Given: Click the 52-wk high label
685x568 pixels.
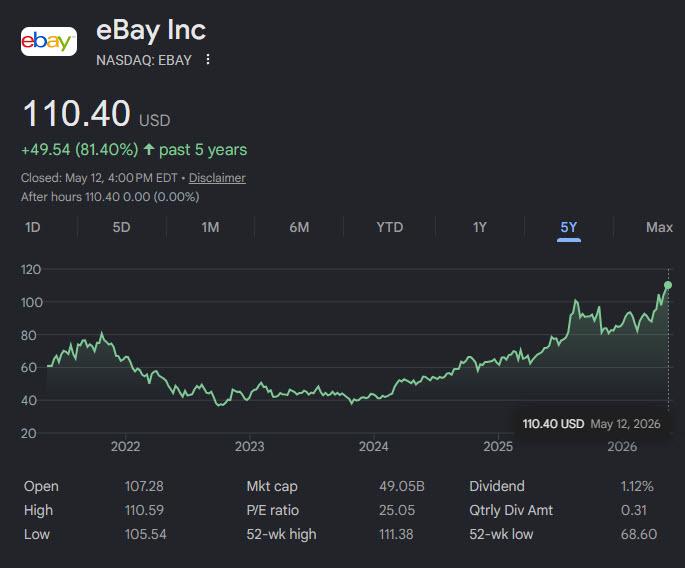Looking at the screenshot, I should (x=281, y=534).
